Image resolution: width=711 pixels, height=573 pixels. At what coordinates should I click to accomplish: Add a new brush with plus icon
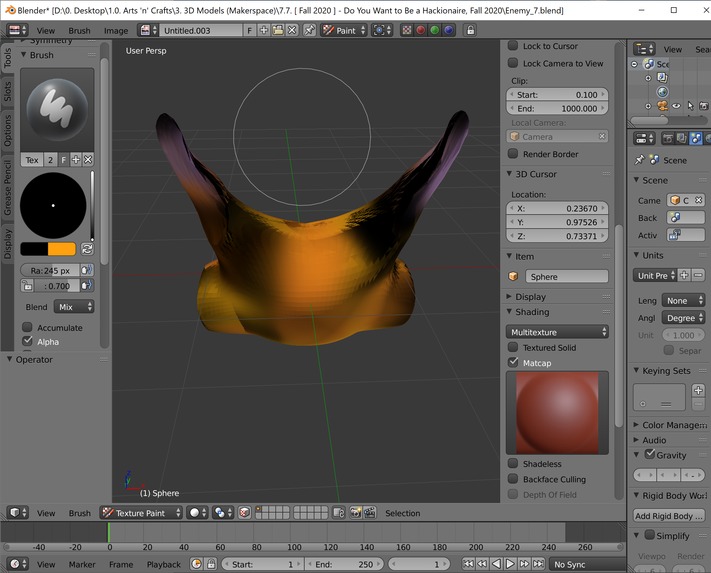(75, 160)
